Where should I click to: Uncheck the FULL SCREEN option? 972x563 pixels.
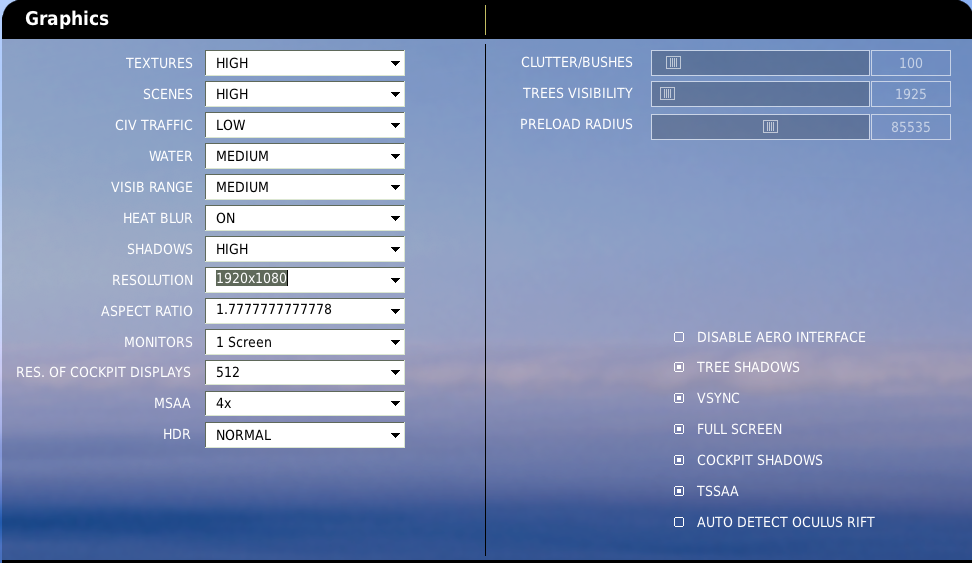point(679,429)
